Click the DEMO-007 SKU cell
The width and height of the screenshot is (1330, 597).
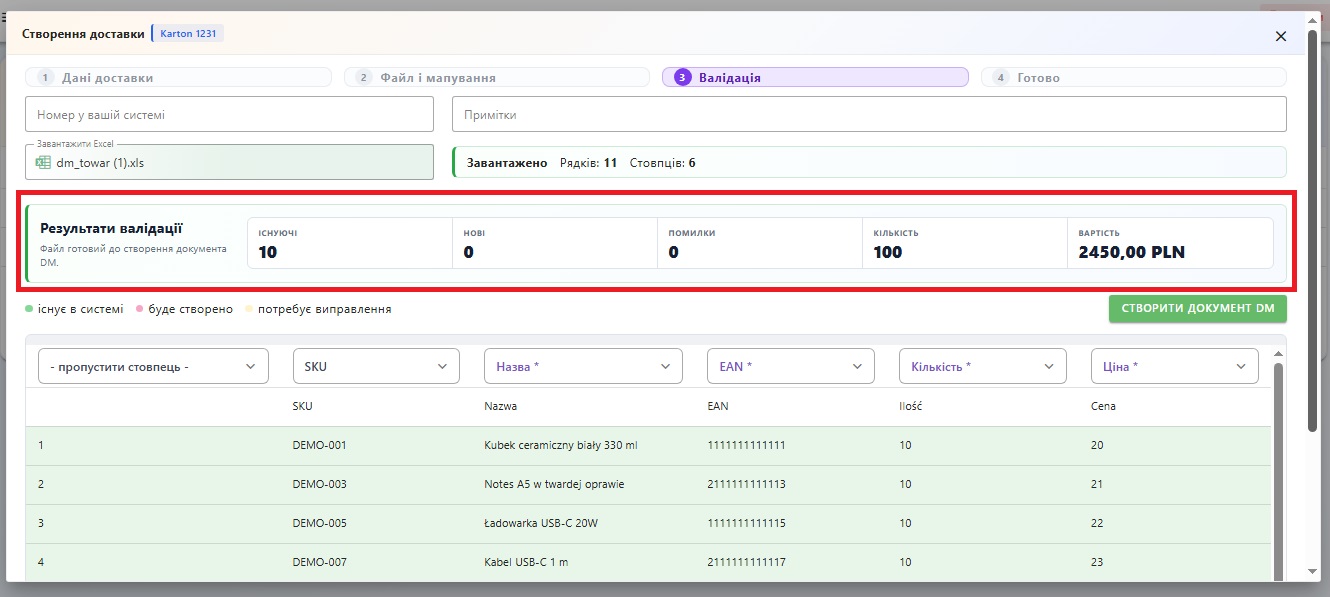pyautogui.click(x=319, y=562)
